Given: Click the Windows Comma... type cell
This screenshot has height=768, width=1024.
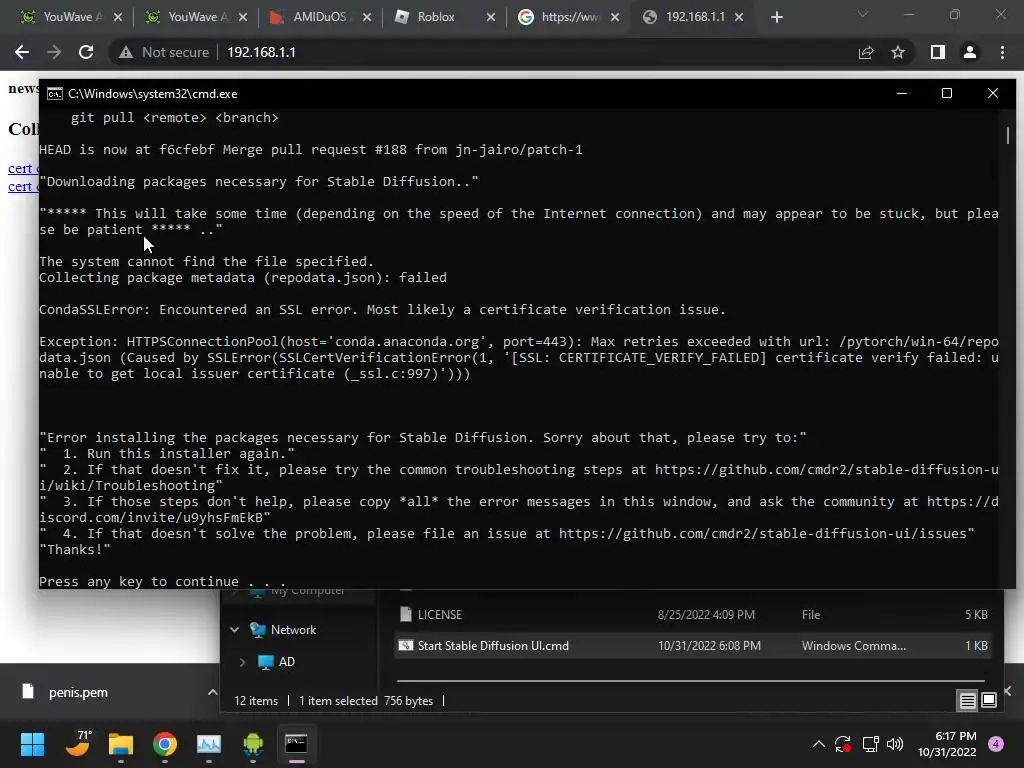Looking at the screenshot, I should point(854,646).
